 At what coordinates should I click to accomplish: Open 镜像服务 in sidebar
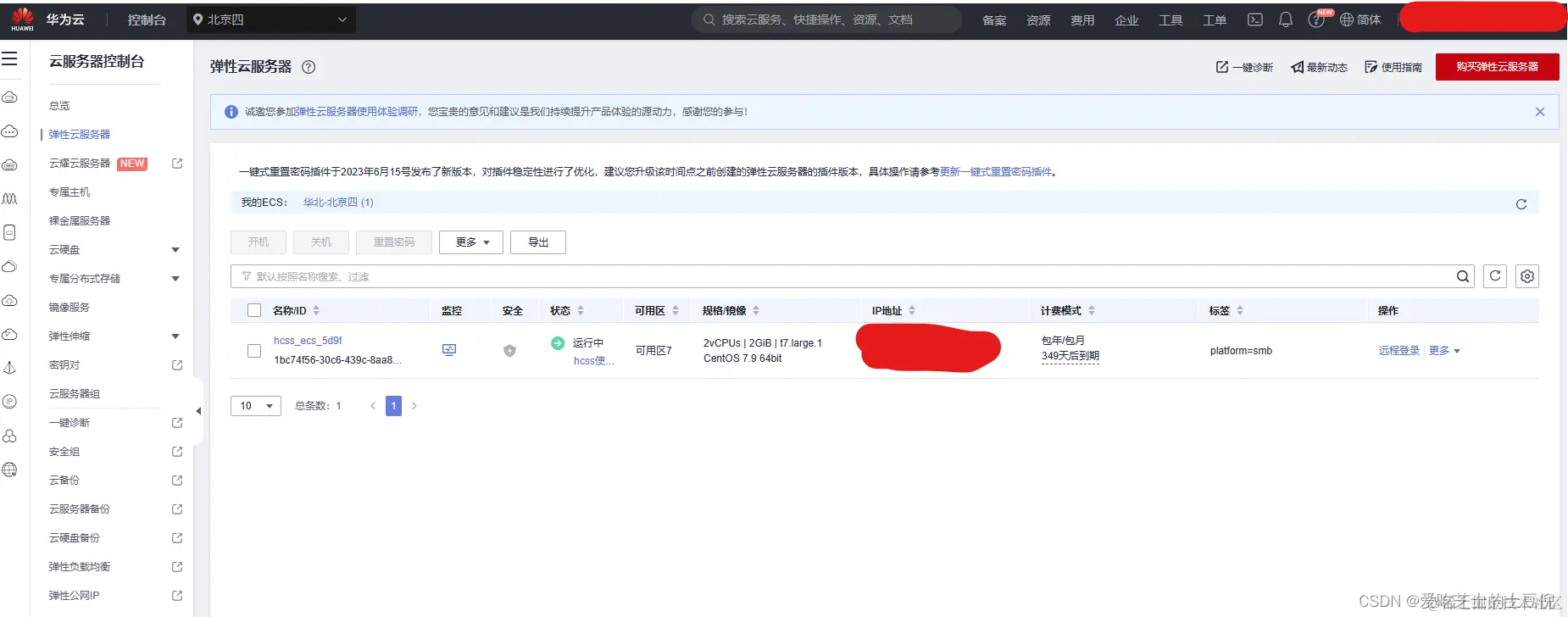click(x=70, y=308)
